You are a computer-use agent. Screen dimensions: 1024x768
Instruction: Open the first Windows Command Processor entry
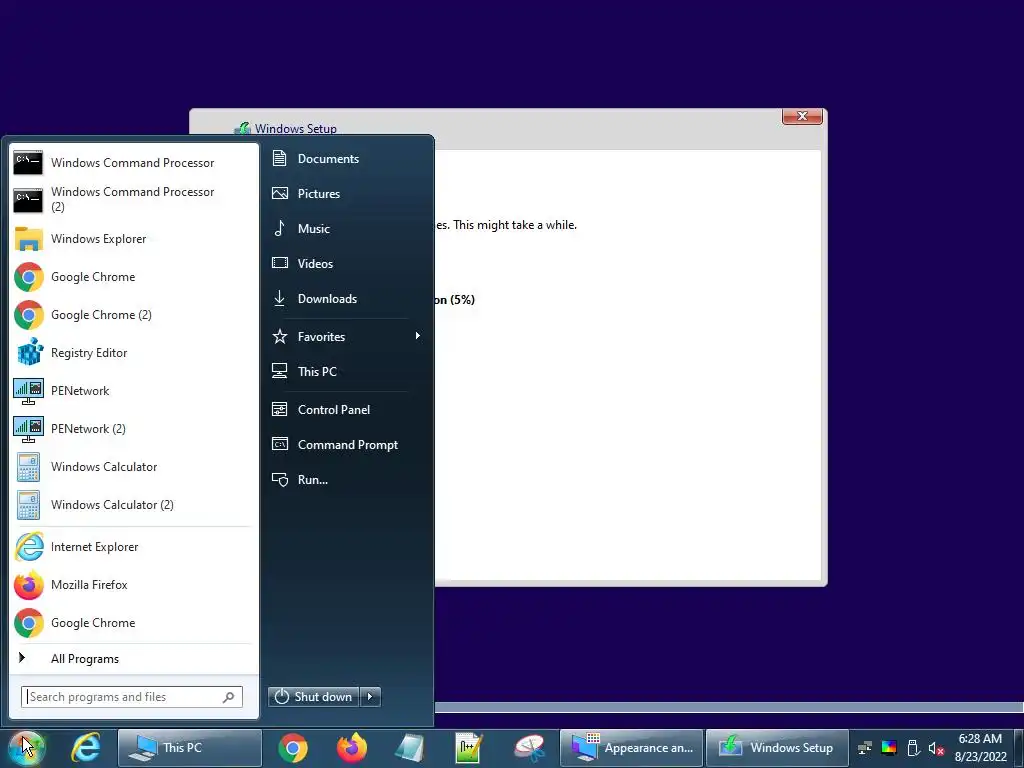coord(134,163)
